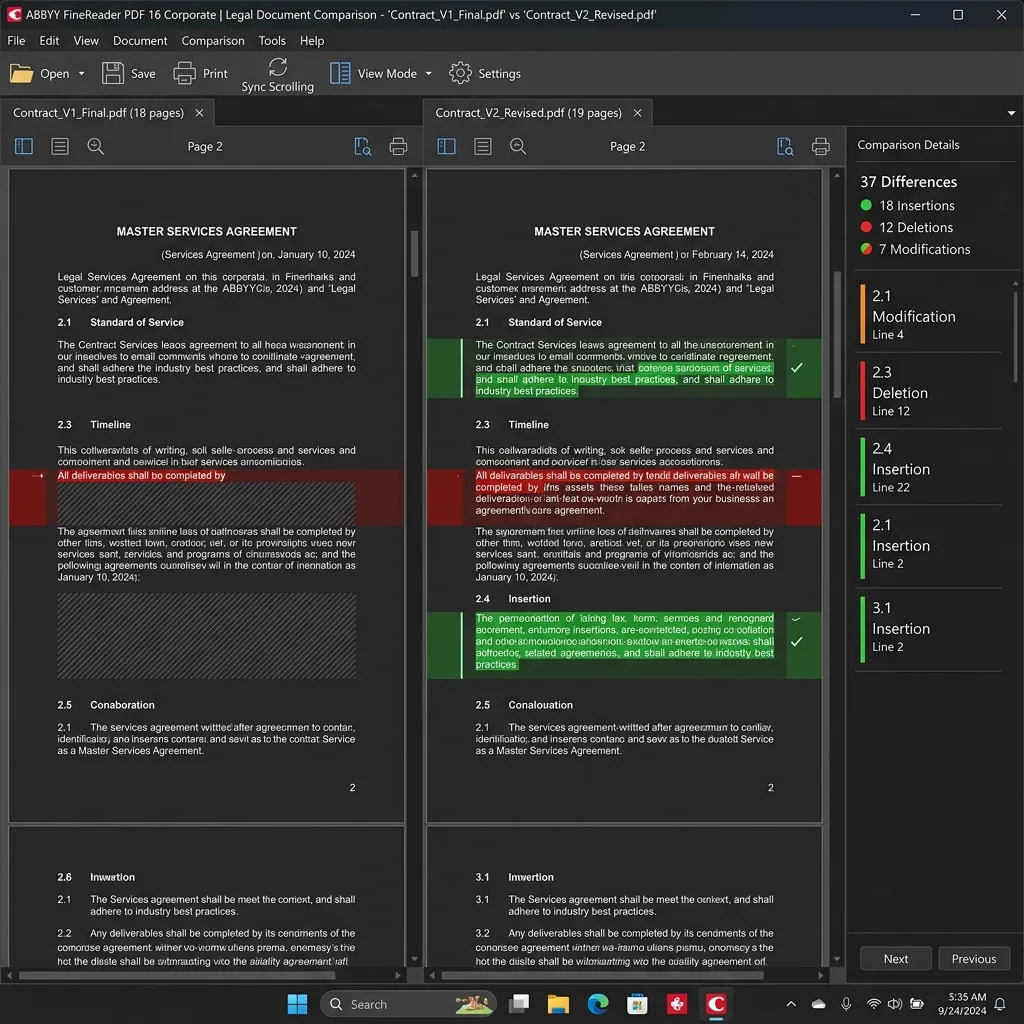
Task: Click down arrow of right document scrollbar
Action: 837,959
